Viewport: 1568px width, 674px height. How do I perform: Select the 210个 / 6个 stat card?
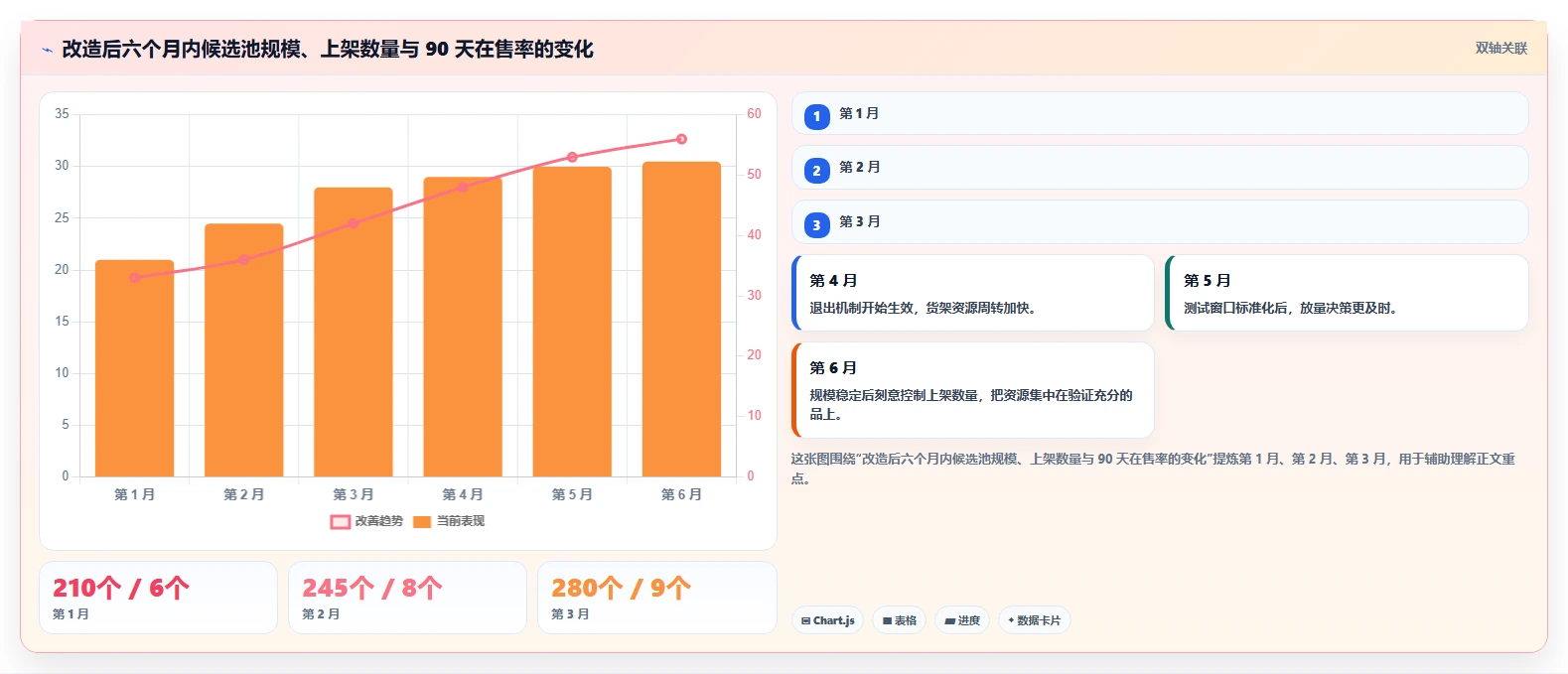coord(158,598)
